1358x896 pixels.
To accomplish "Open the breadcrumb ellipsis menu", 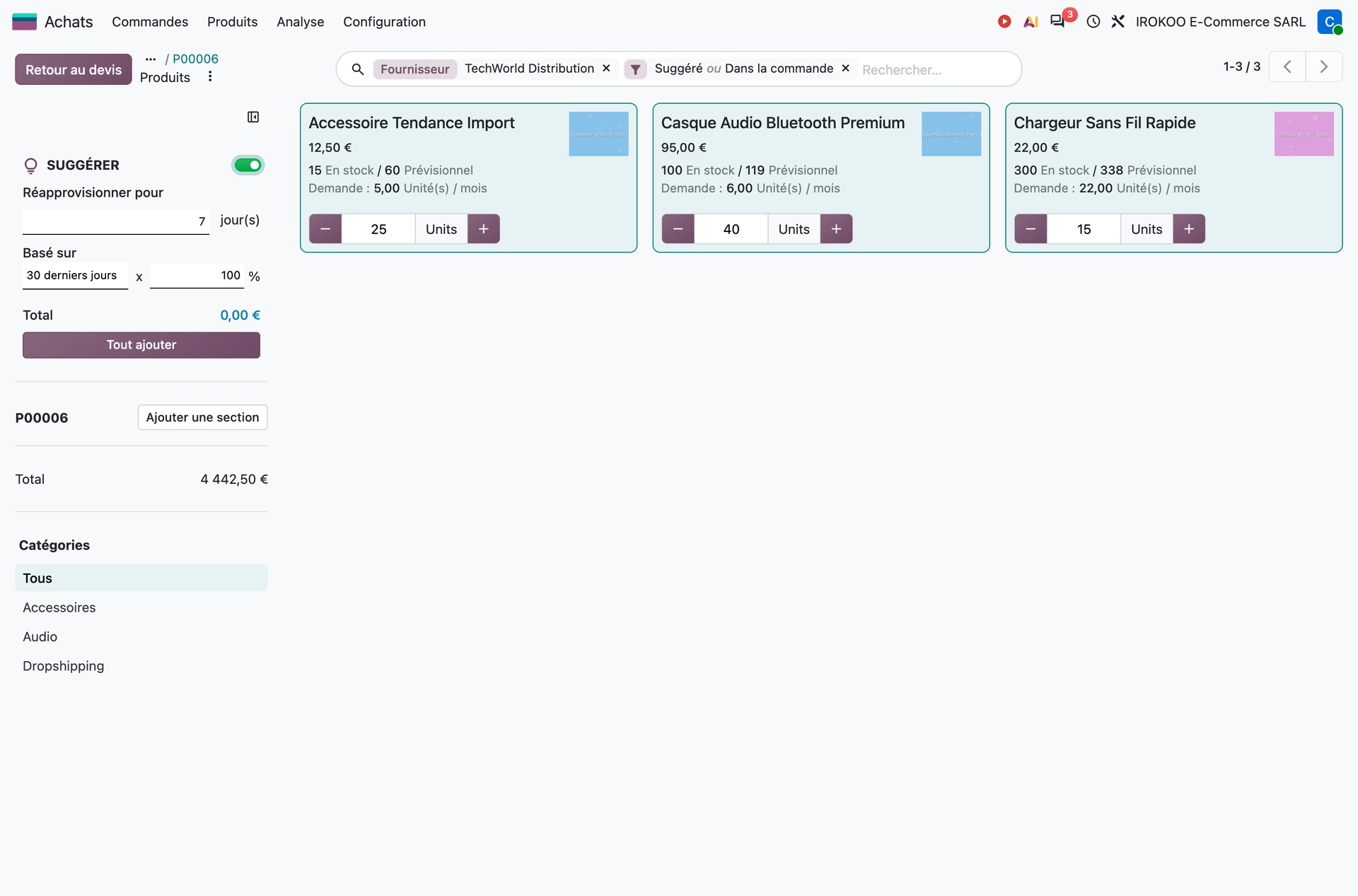I will 151,59.
